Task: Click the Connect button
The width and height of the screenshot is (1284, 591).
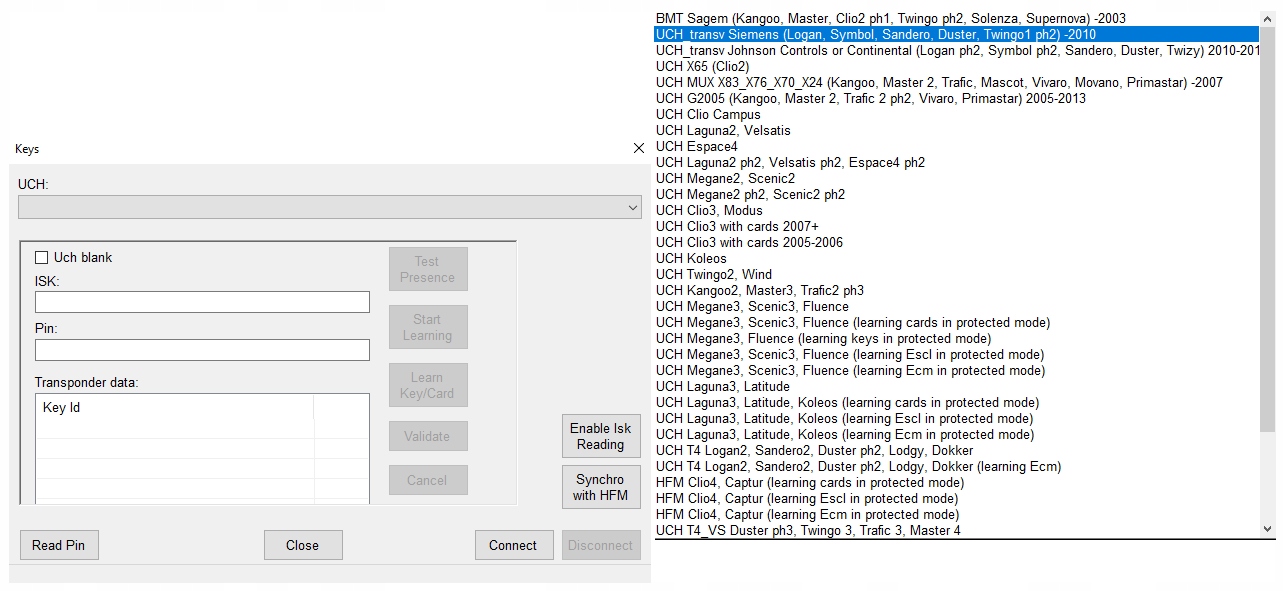Action: coord(514,545)
